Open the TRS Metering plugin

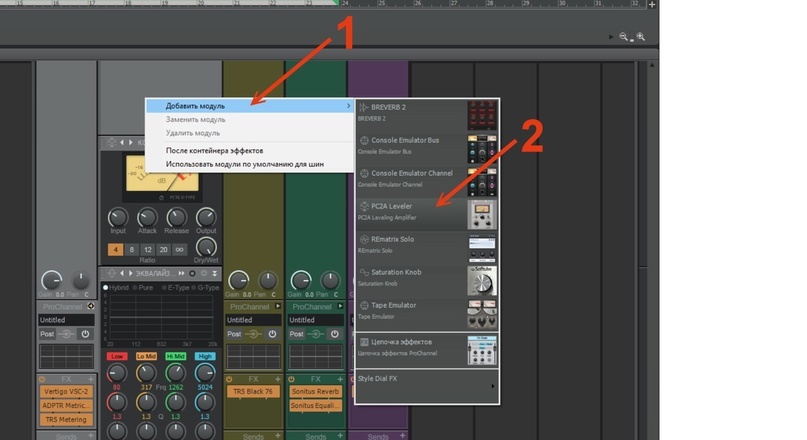pos(66,419)
